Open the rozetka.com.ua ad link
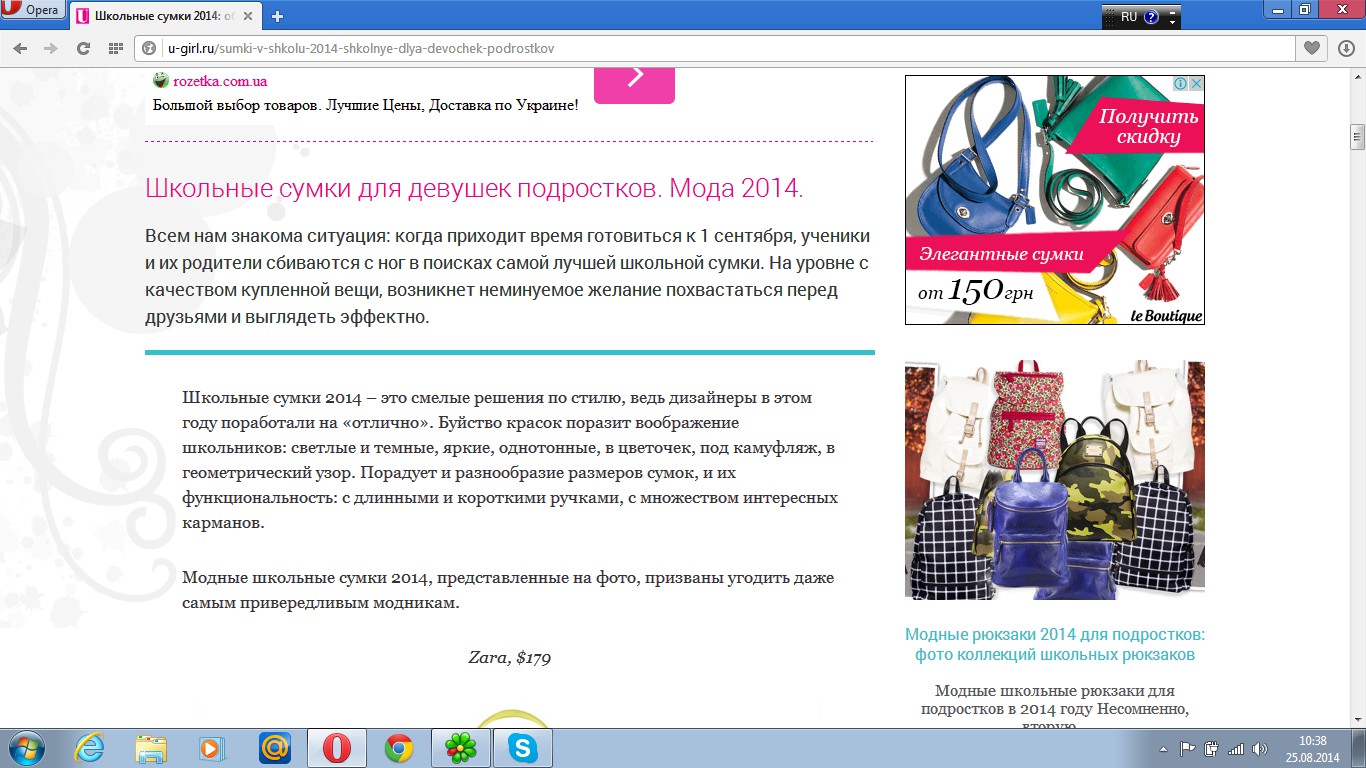The height and width of the screenshot is (768, 1366). 219,81
